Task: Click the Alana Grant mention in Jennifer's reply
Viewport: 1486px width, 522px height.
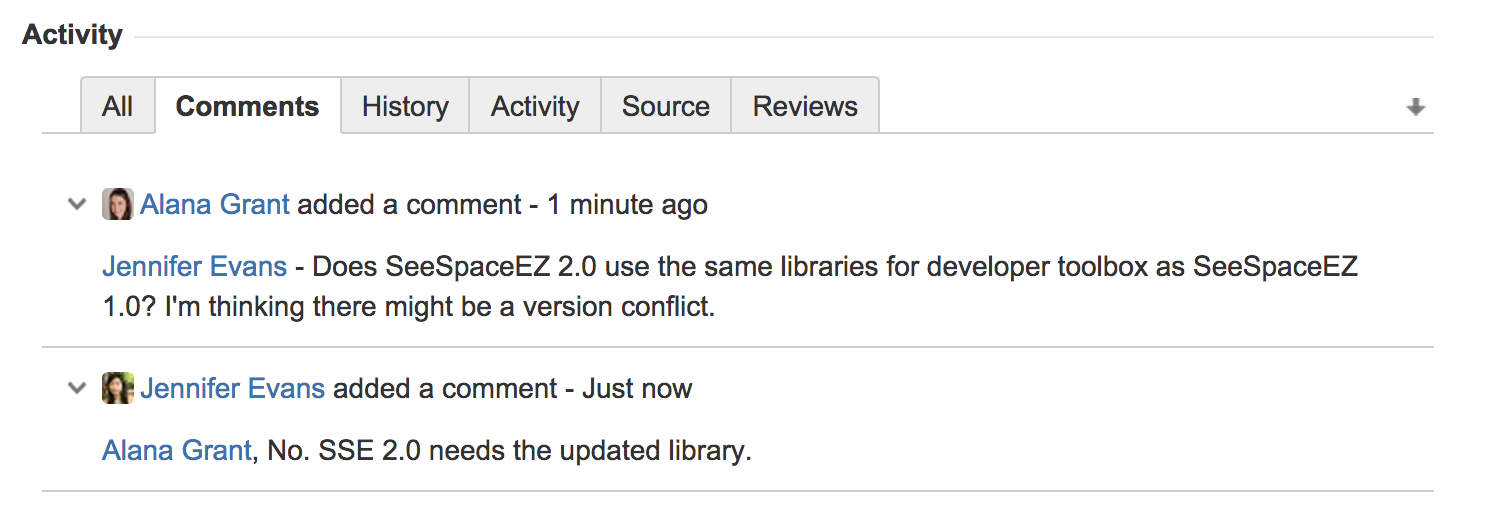Action: [x=176, y=451]
